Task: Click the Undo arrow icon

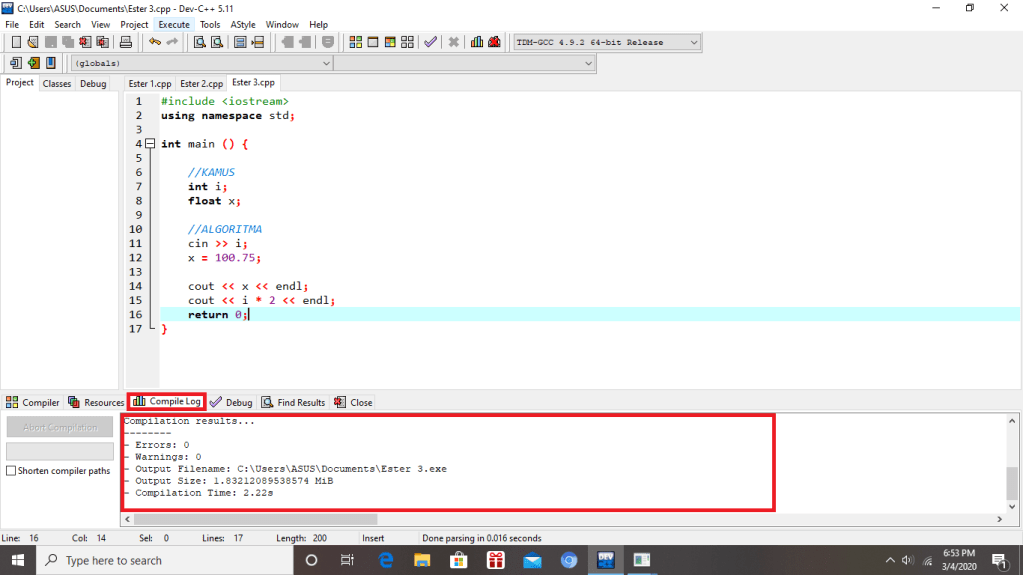Action: click(154, 42)
